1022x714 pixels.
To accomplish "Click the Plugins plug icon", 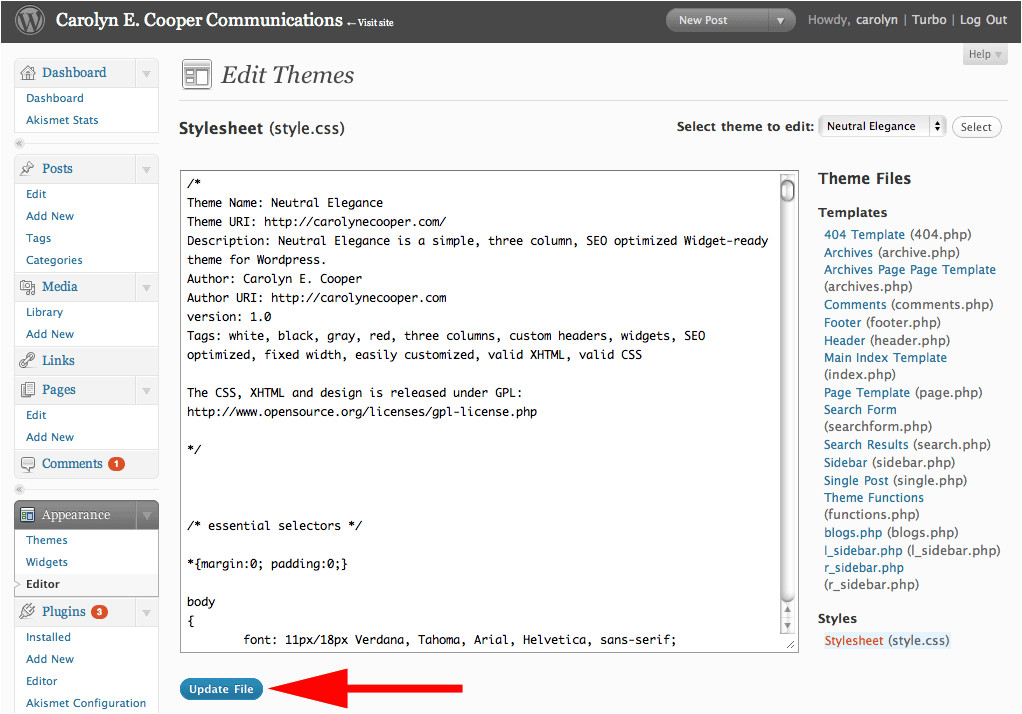I will click(27, 612).
